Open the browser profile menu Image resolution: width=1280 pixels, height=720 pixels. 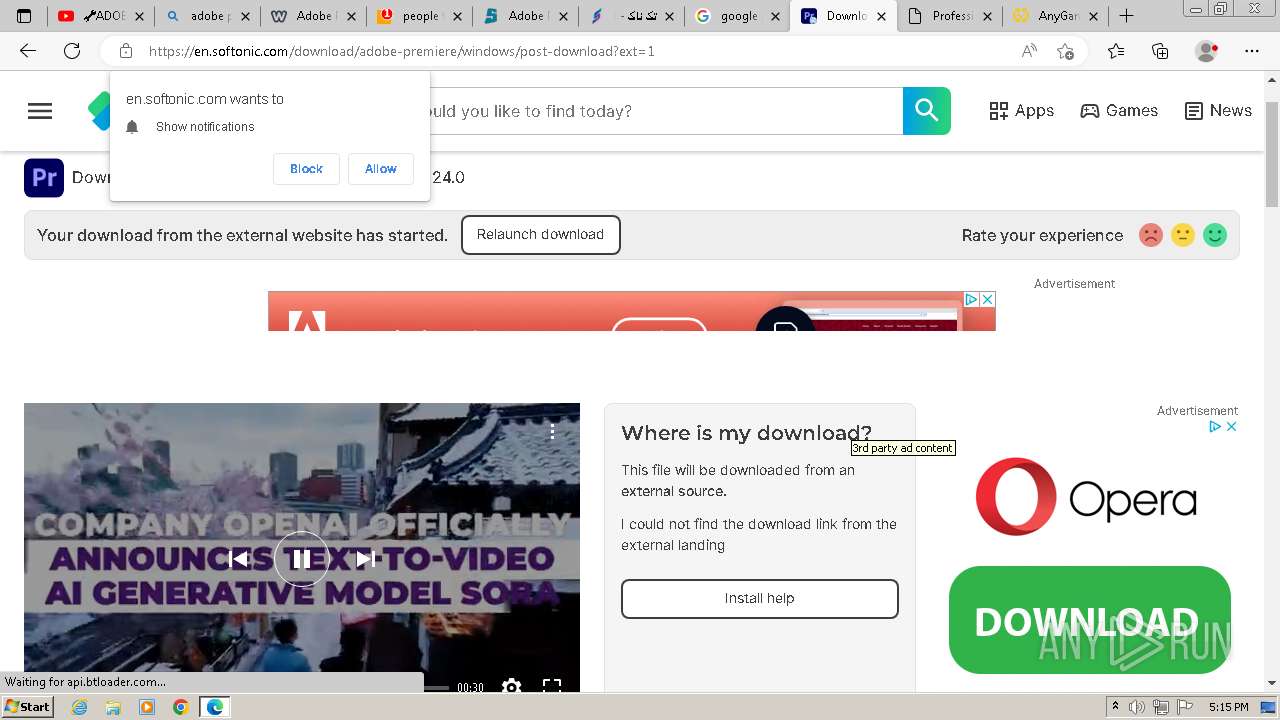[x=1207, y=51]
